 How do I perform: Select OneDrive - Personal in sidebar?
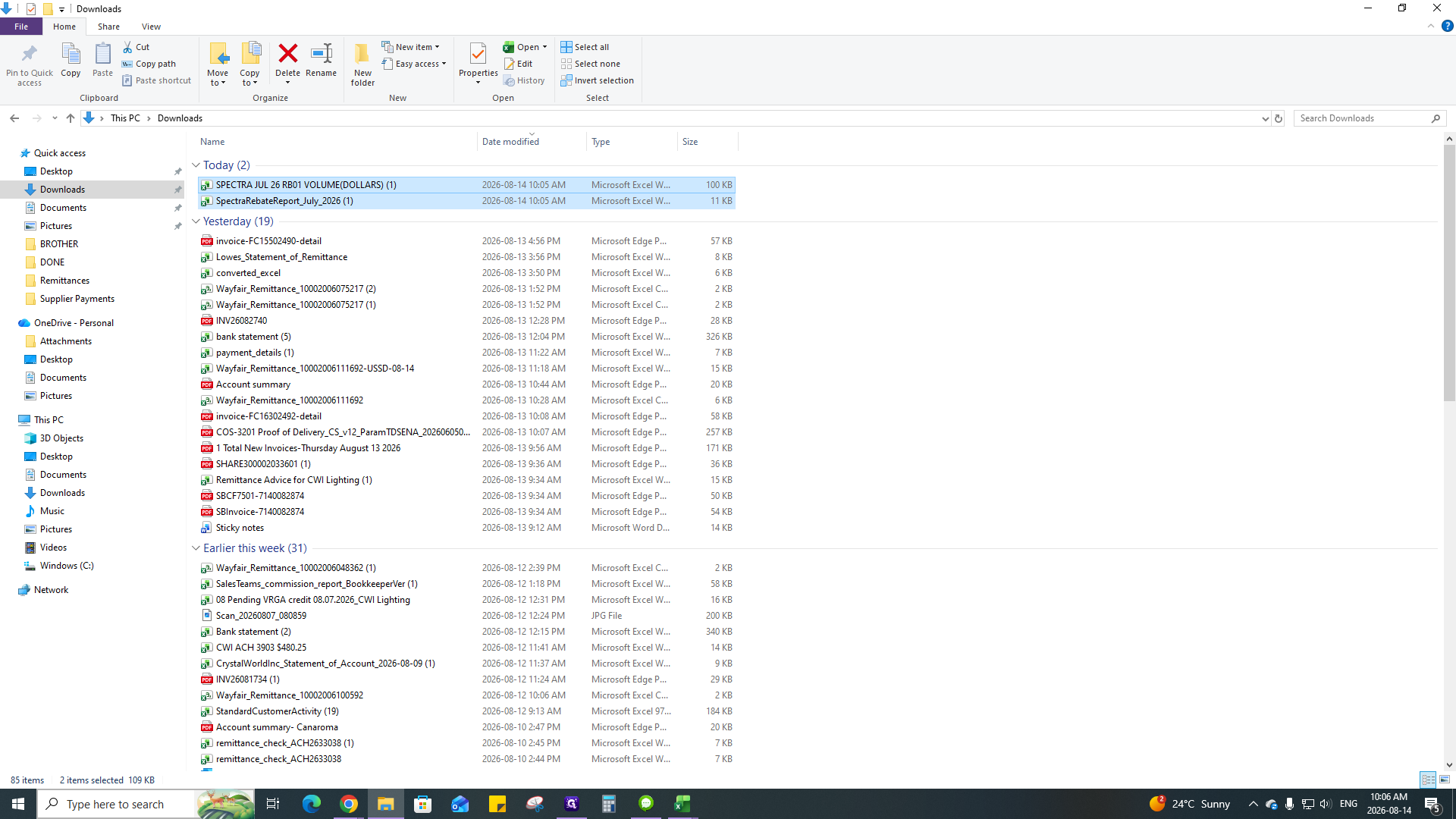tap(74, 323)
